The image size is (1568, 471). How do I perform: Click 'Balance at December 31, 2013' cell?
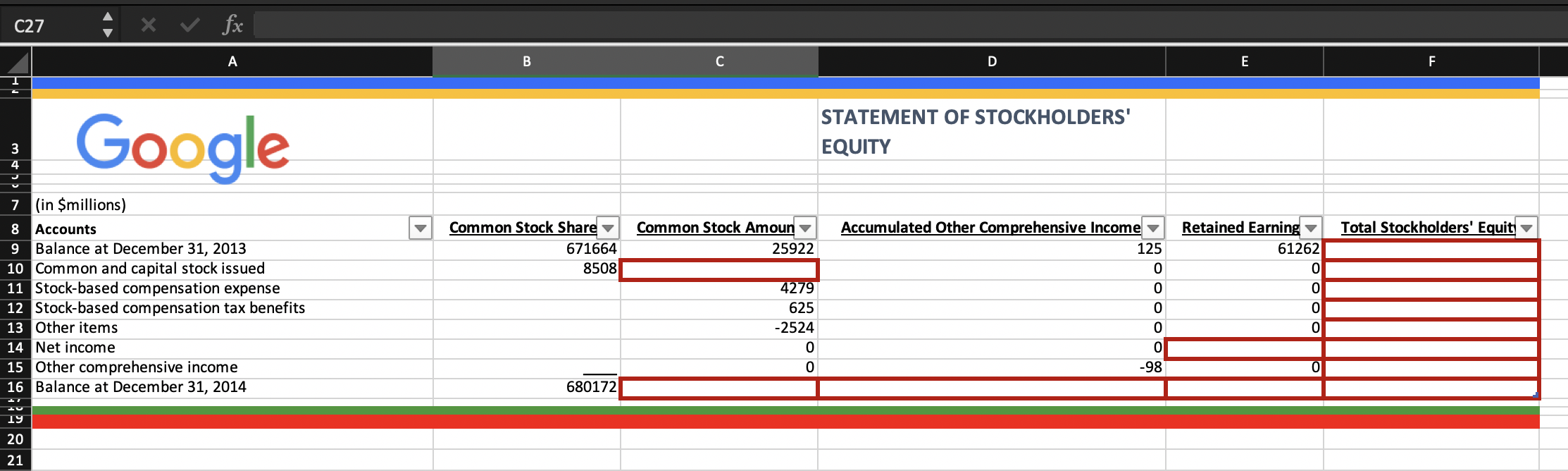(x=232, y=249)
